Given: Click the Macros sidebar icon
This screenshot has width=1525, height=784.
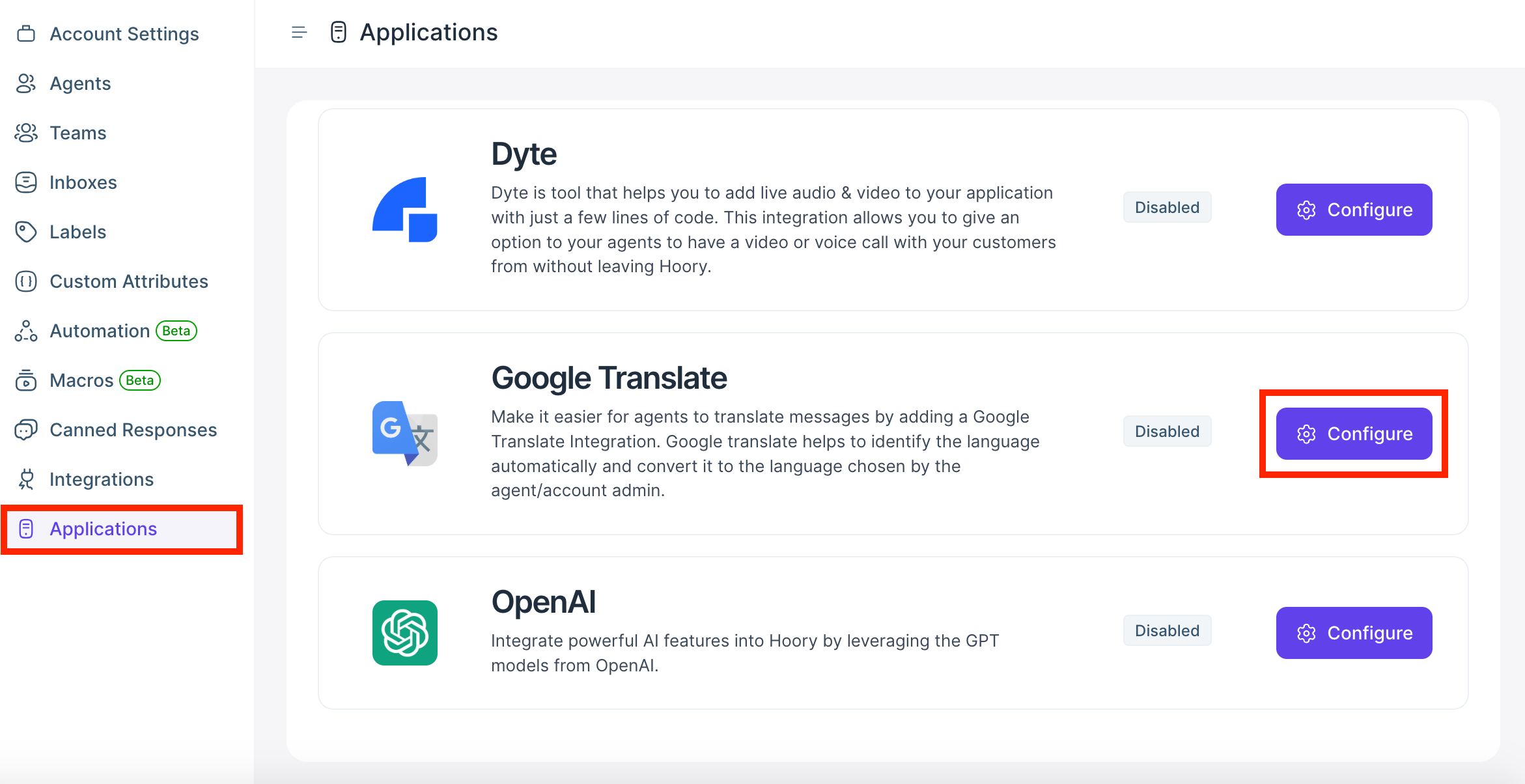Looking at the screenshot, I should pyautogui.click(x=26, y=380).
